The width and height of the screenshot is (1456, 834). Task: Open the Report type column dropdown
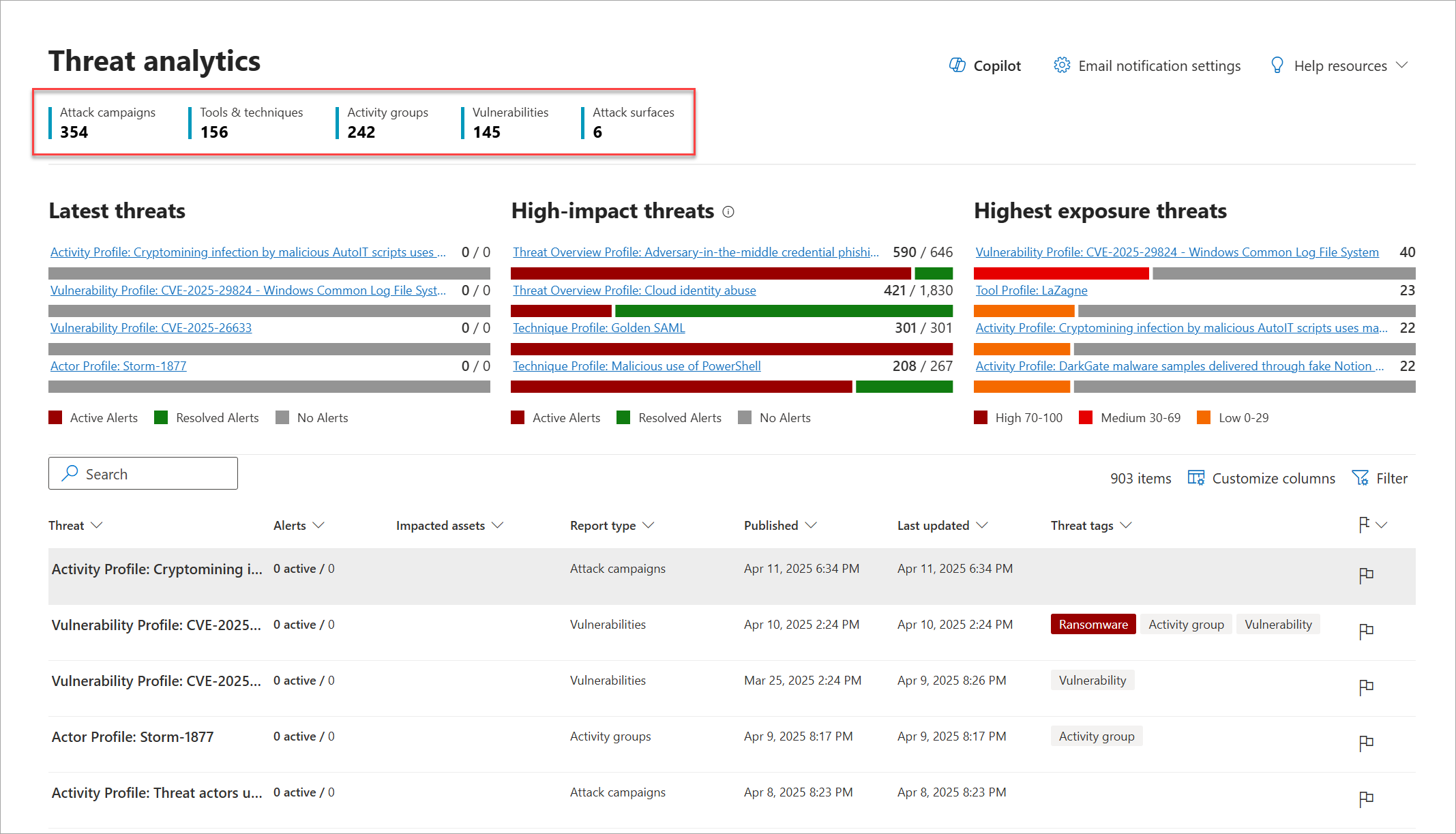[649, 525]
